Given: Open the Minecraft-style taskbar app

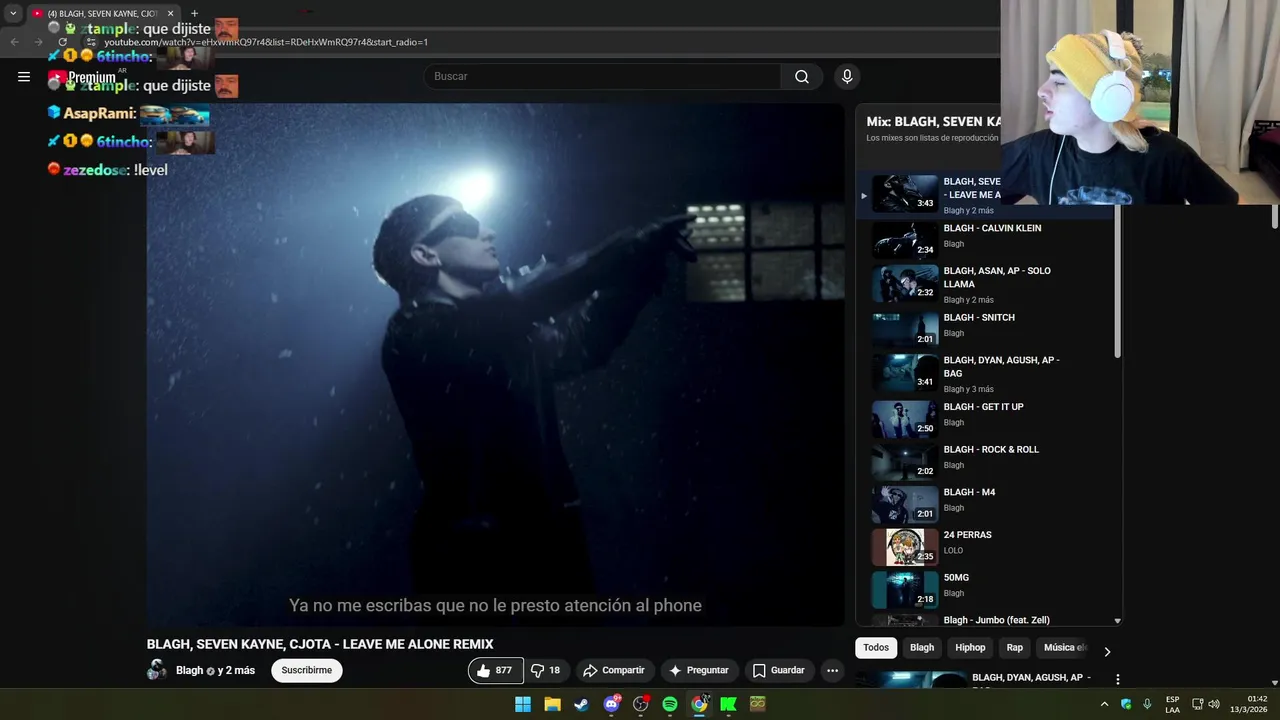Looking at the screenshot, I should pos(758,704).
